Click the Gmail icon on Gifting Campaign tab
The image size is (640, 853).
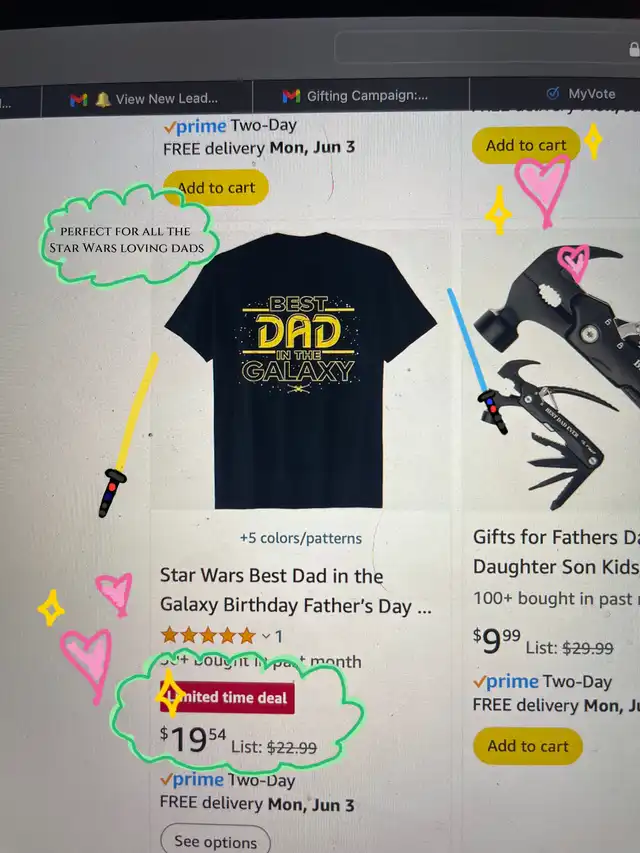[291, 96]
